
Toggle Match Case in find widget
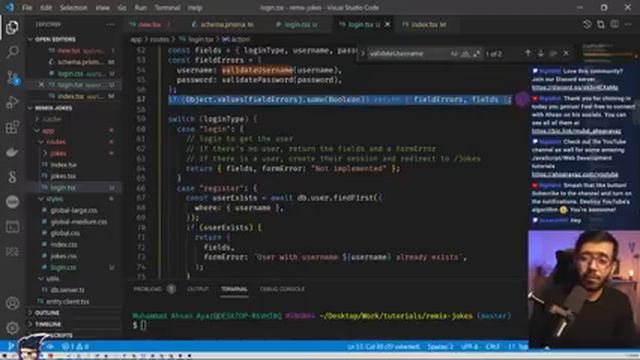tap(454, 53)
